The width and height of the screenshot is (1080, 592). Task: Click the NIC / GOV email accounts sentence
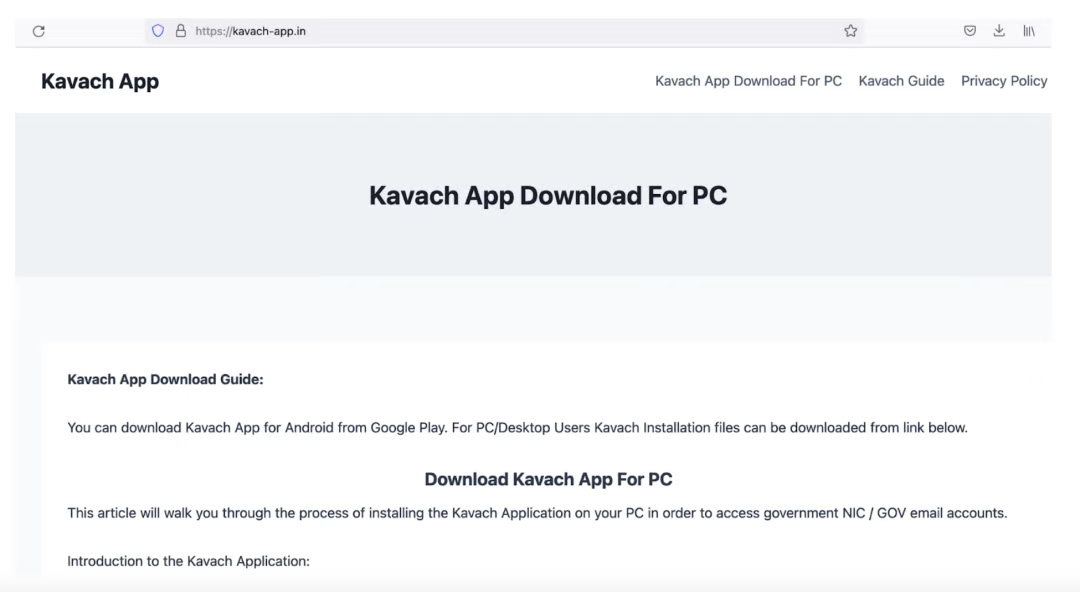click(537, 513)
